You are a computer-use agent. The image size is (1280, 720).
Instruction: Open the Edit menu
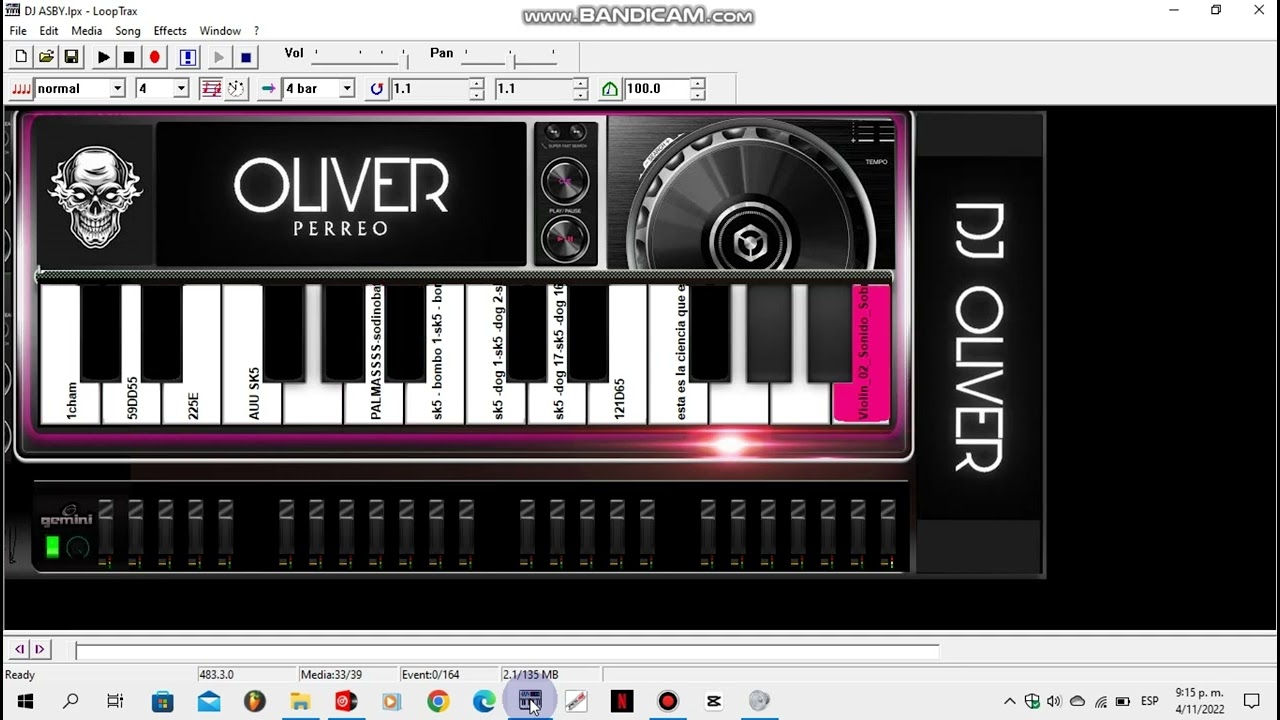click(x=49, y=31)
